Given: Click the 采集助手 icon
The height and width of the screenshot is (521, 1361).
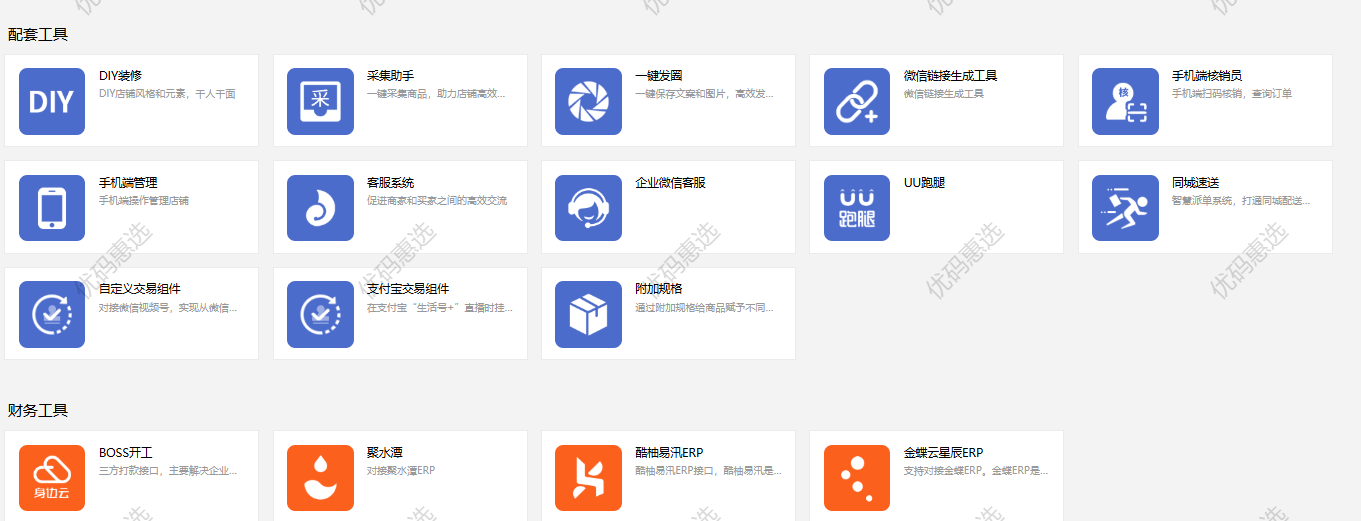Looking at the screenshot, I should point(320,101).
